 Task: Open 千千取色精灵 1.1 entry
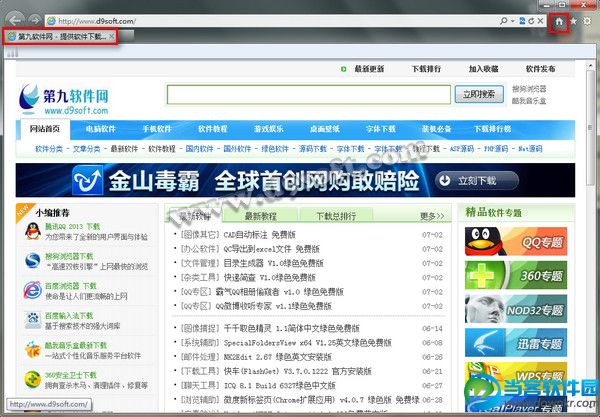(x=292, y=328)
